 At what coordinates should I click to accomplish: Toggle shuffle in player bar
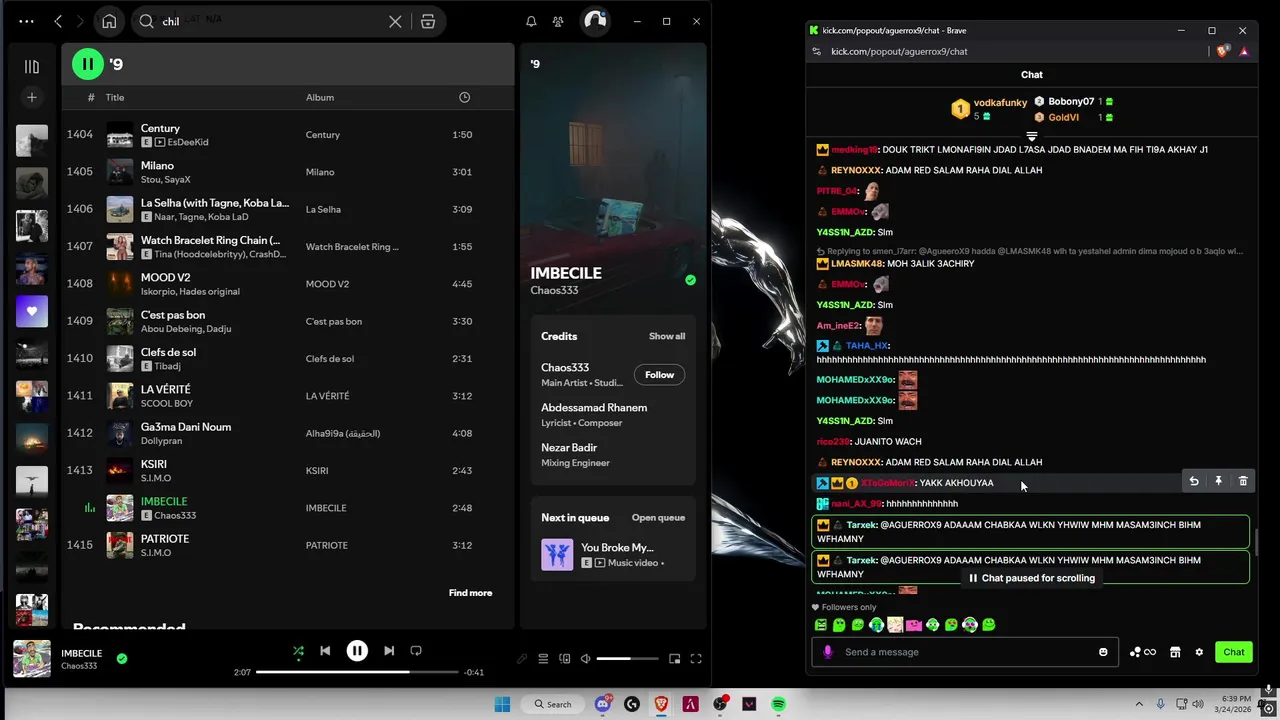[x=298, y=651]
